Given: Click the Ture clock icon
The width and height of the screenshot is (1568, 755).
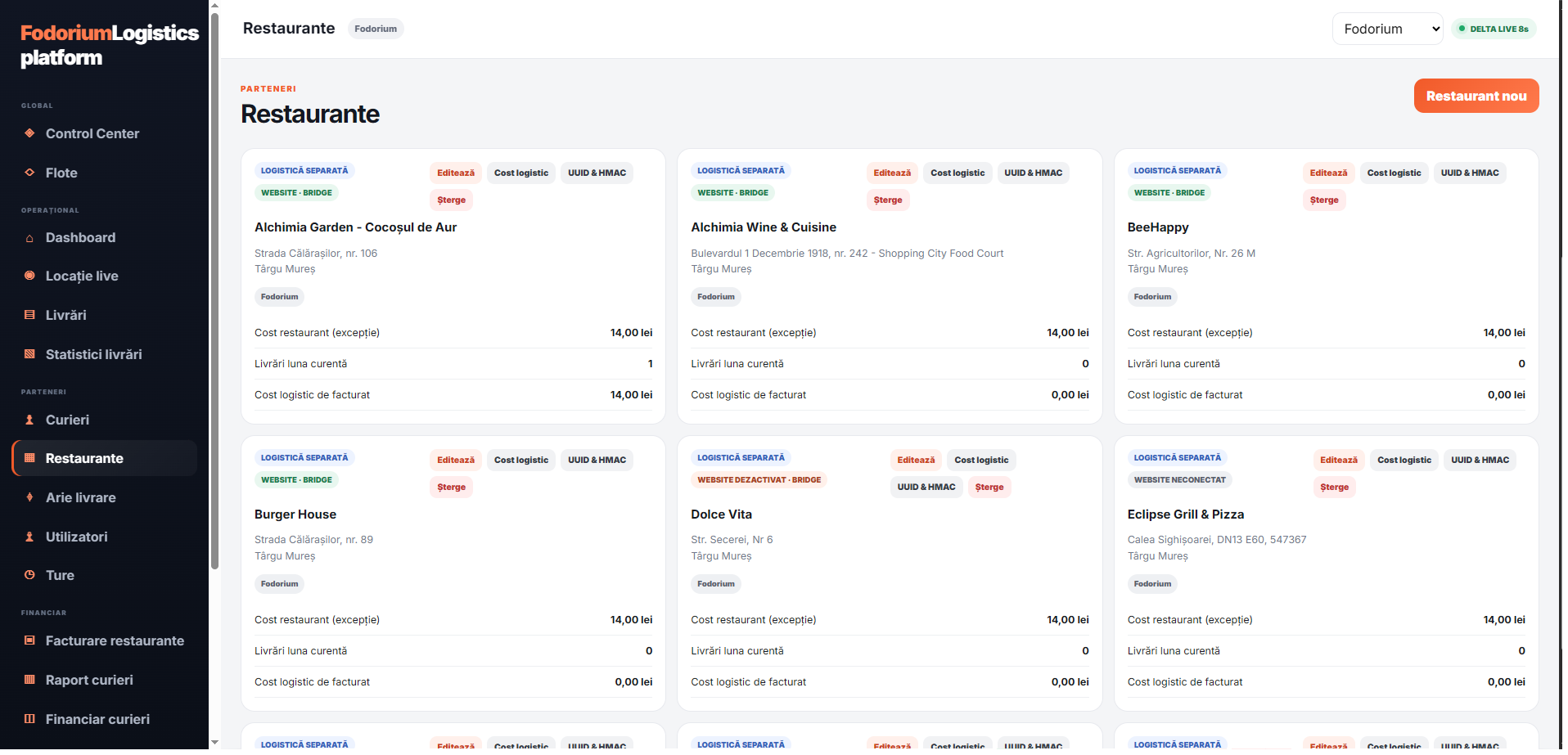Looking at the screenshot, I should point(29,576).
